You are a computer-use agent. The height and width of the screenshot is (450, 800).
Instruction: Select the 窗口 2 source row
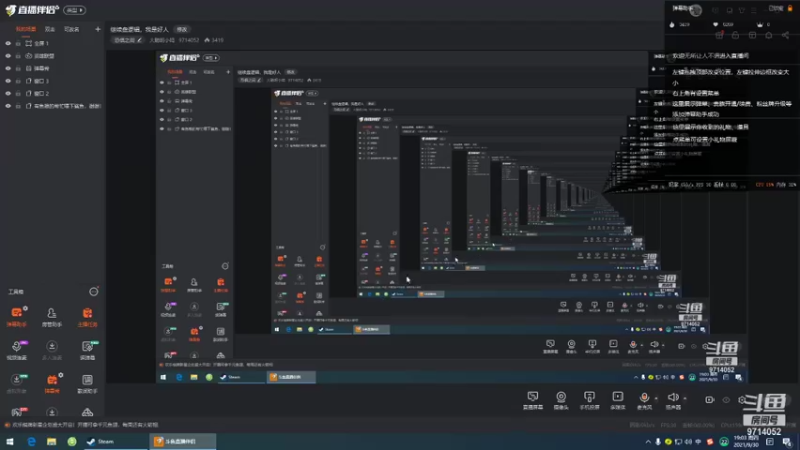[x=53, y=93]
